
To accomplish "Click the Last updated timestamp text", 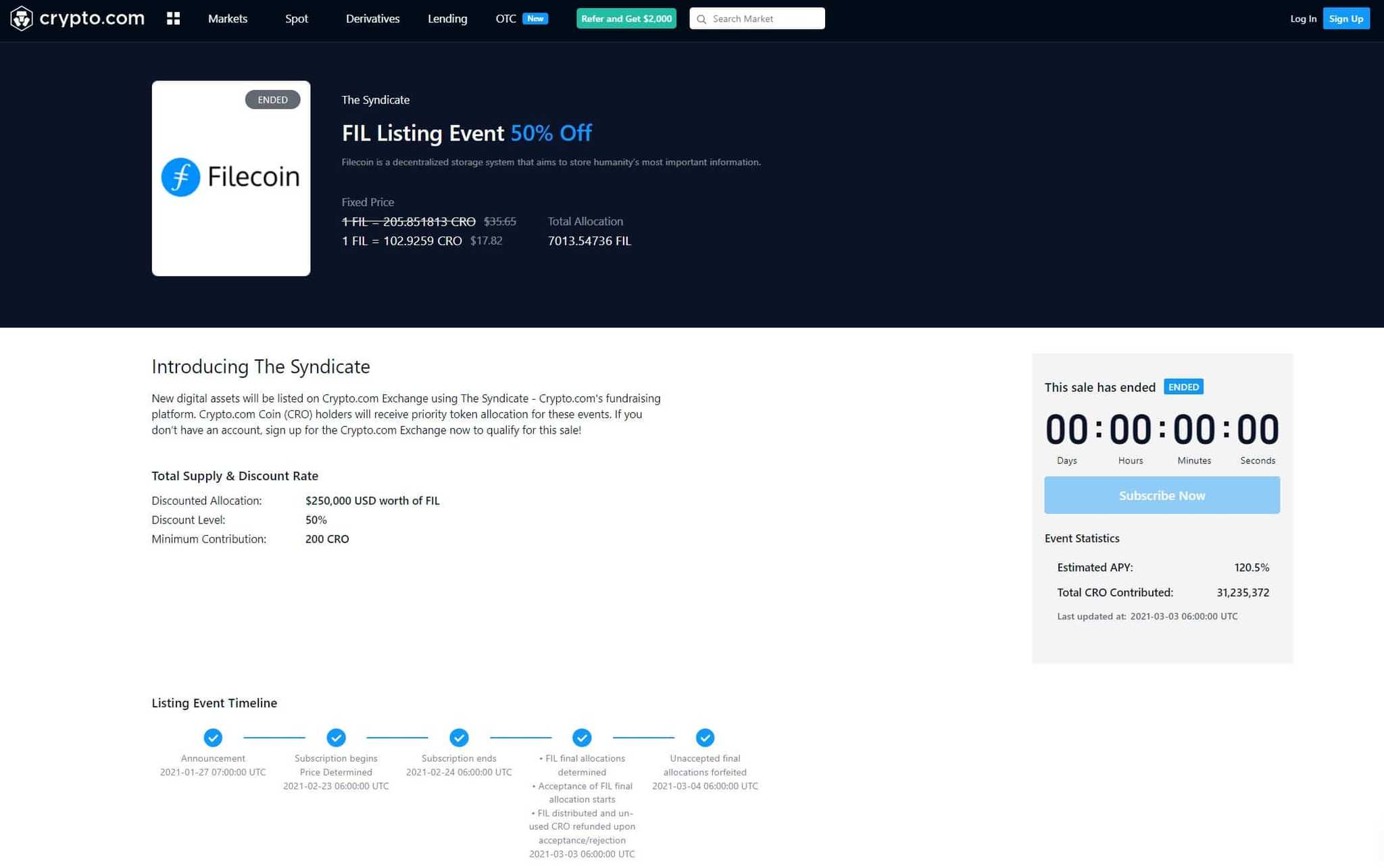I will [x=1147, y=616].
